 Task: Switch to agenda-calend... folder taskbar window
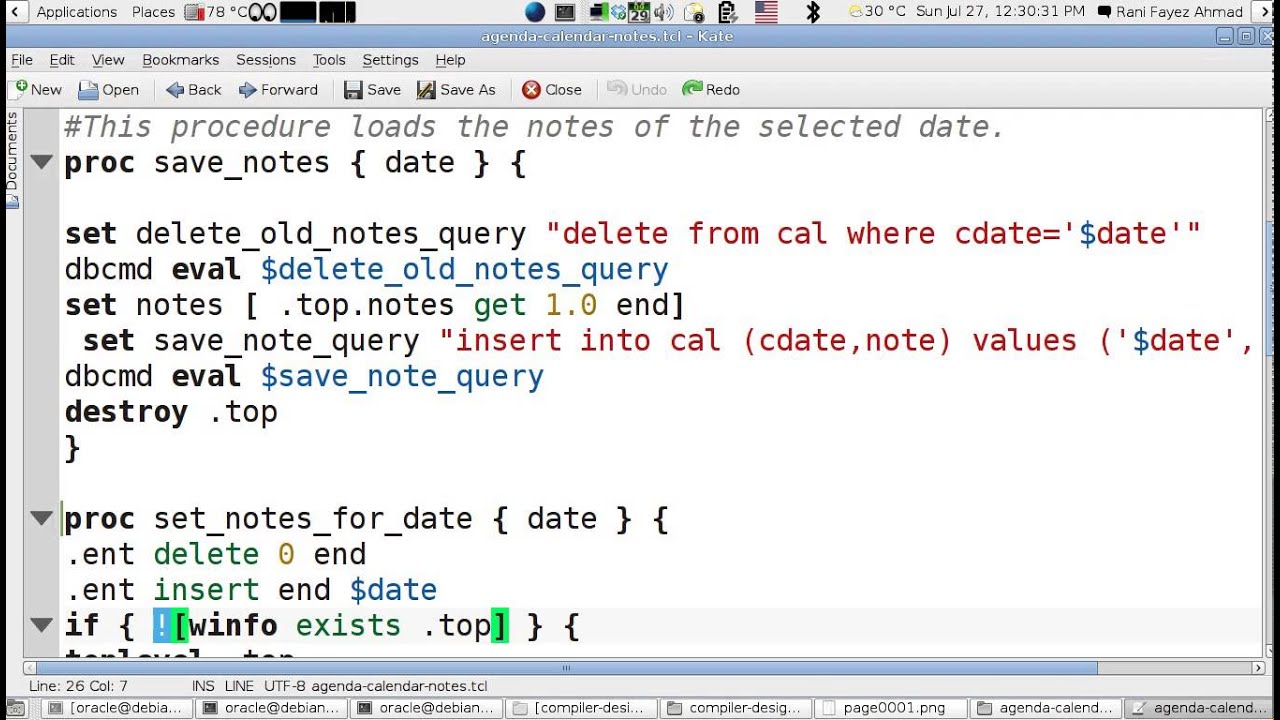pyautogui.click(x=1047, y=708)
